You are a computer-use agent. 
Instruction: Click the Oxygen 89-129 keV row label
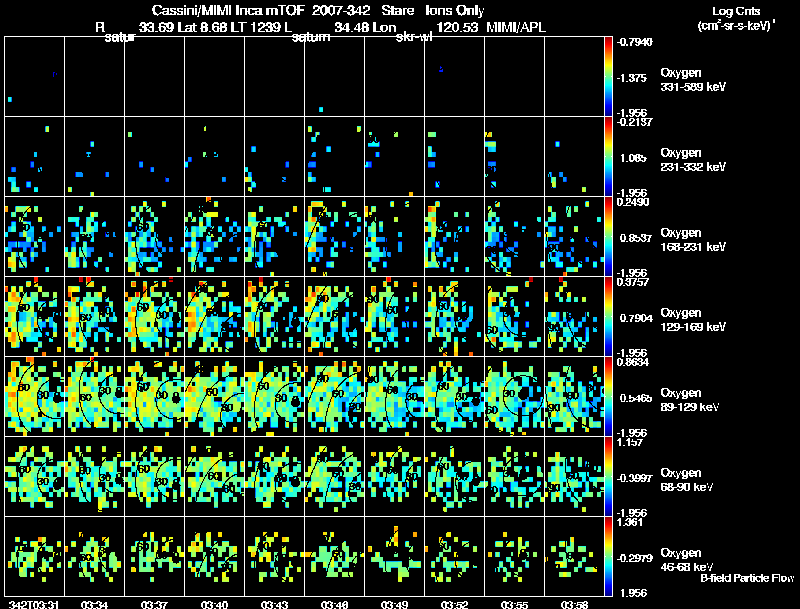tap(690, 400)
